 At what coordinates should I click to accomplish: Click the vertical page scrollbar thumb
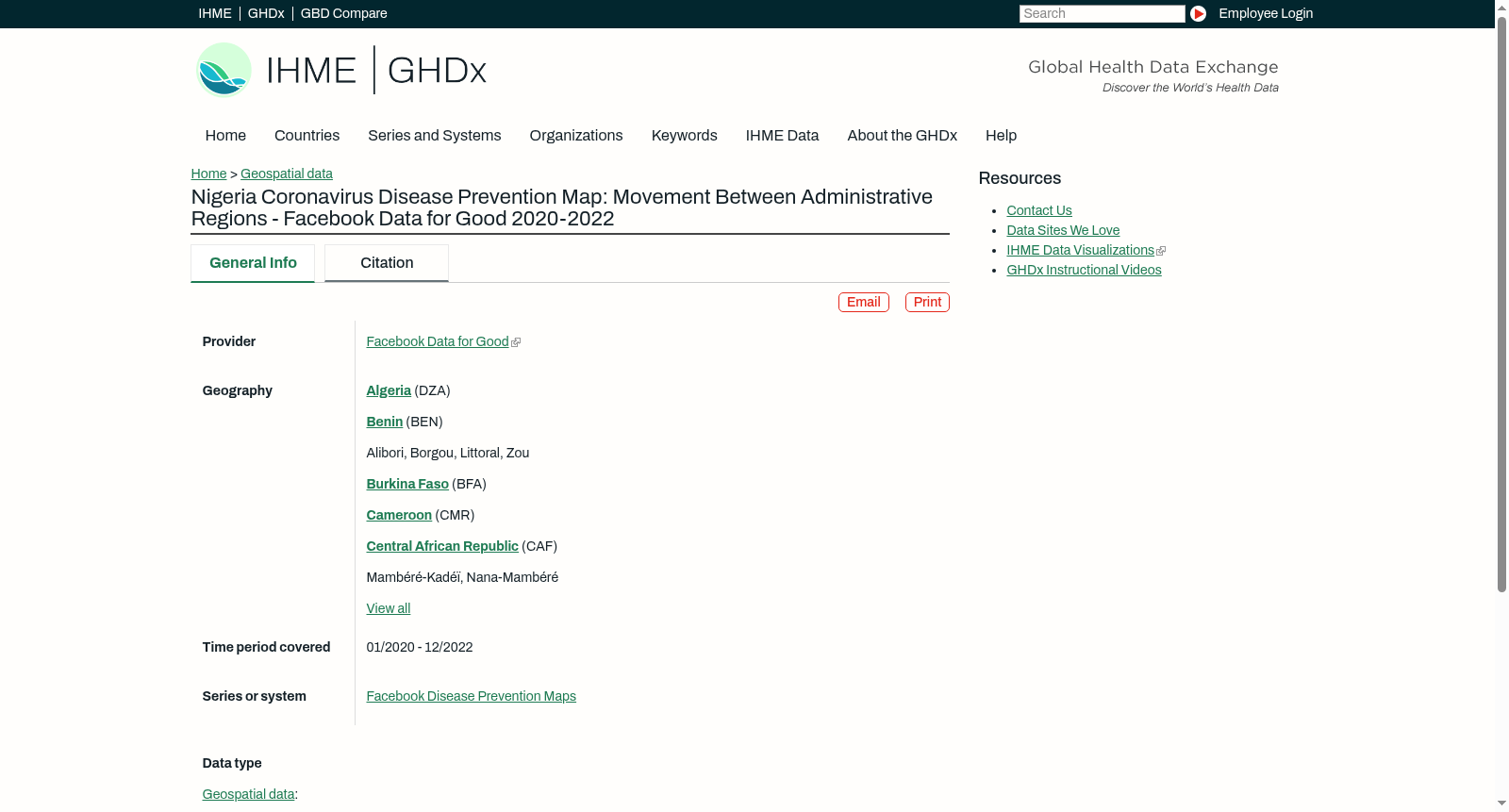tap(1501, 304)
